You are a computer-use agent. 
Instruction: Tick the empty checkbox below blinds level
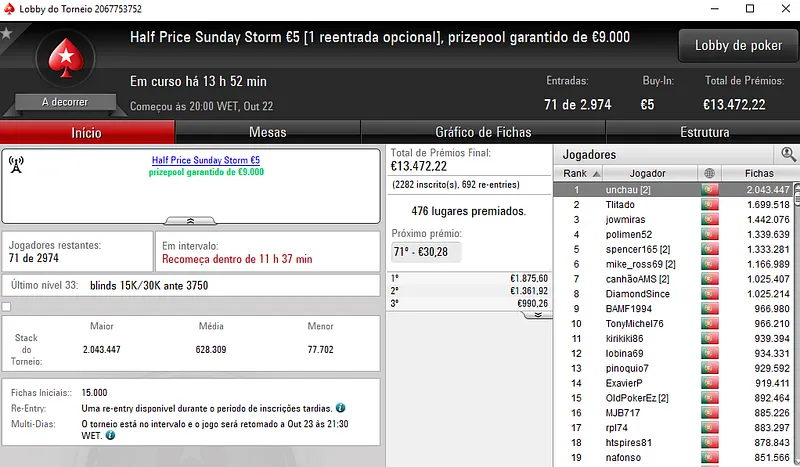[7, 307]
